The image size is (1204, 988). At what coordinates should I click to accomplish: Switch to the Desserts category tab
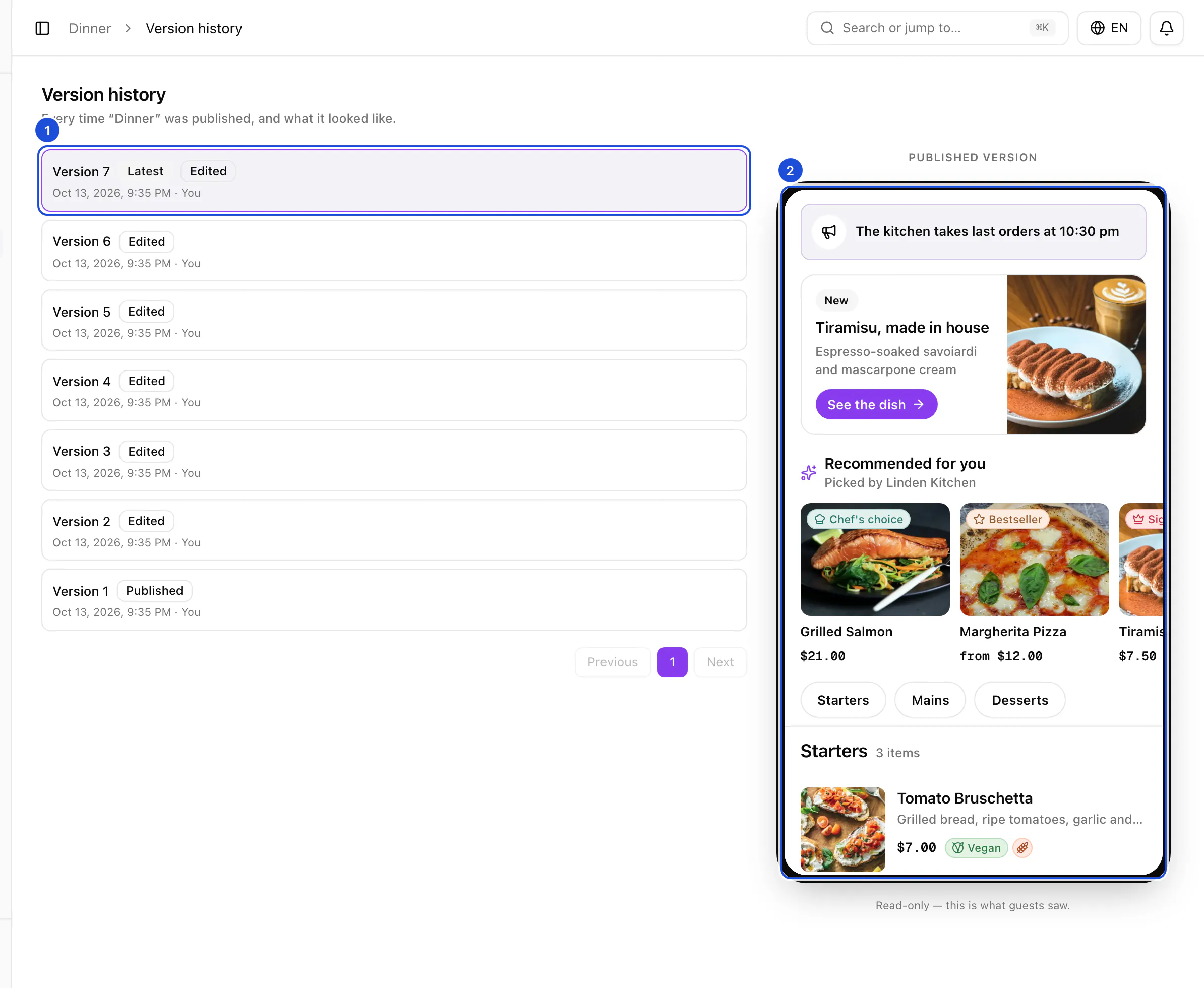pos(1019,700)
